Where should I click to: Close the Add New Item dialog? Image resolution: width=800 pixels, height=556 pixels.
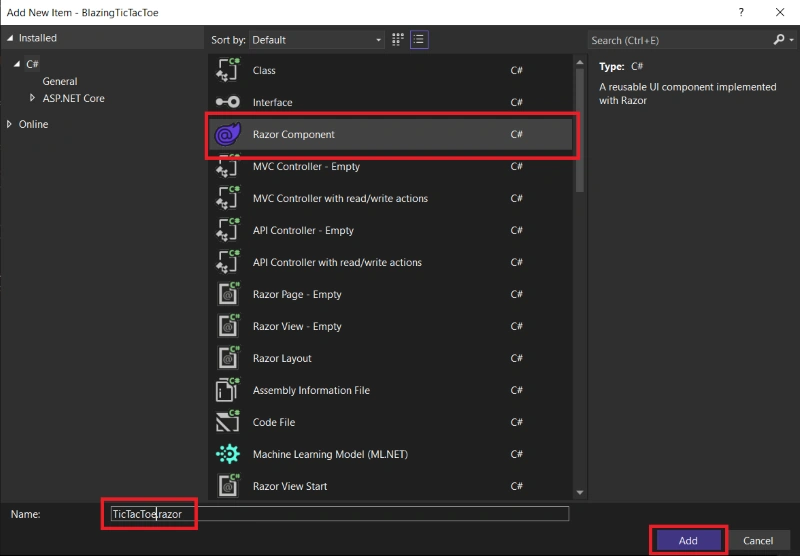pos(780,12)
